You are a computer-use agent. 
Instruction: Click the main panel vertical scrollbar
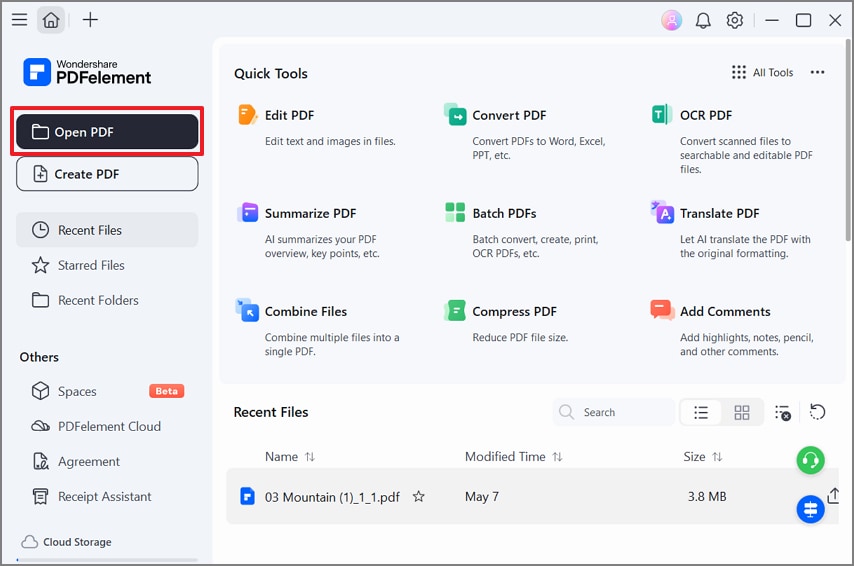tap(848, 140)
